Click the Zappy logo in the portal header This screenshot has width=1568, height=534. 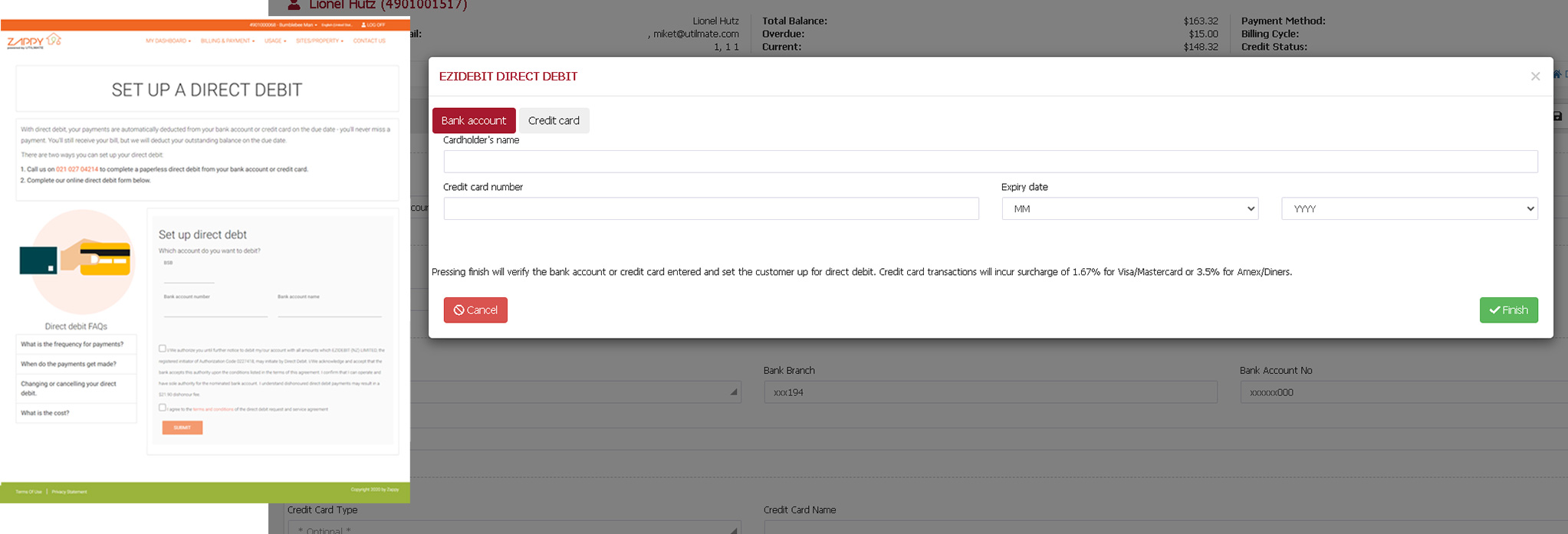point(34,41)
